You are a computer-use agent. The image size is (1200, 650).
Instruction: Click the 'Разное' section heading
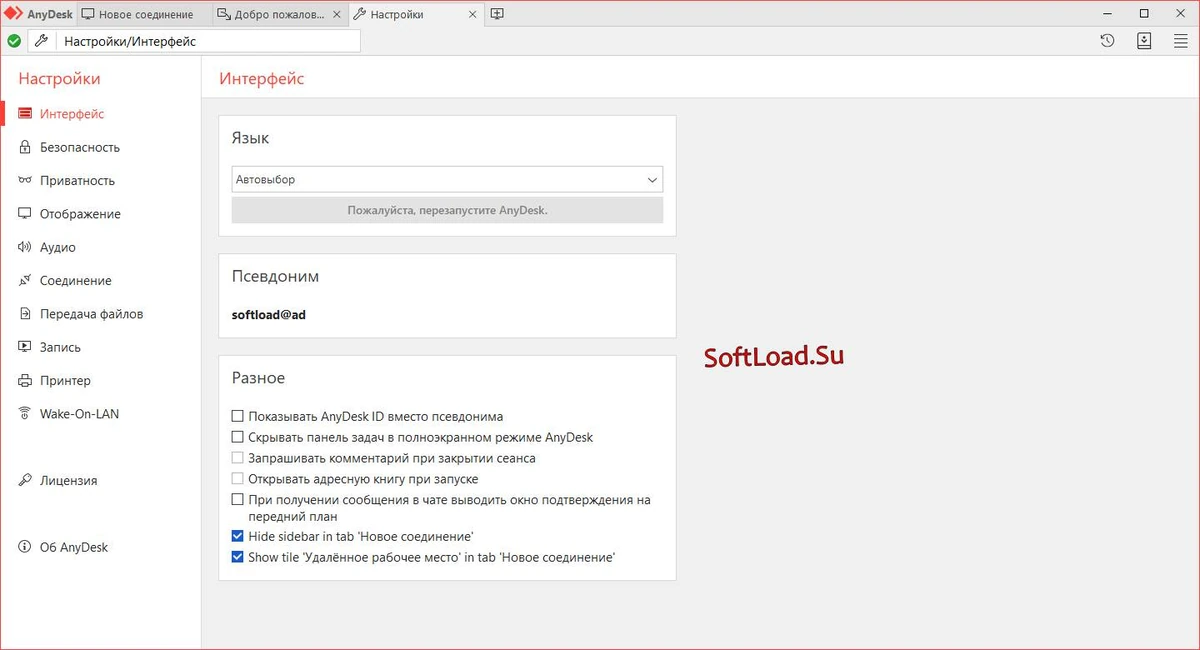pos(258,378)
